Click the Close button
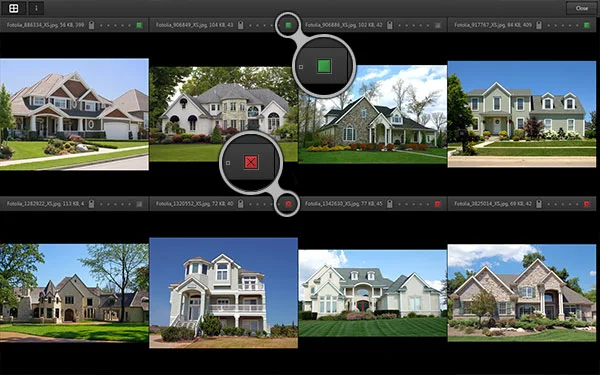 point(582,8)
